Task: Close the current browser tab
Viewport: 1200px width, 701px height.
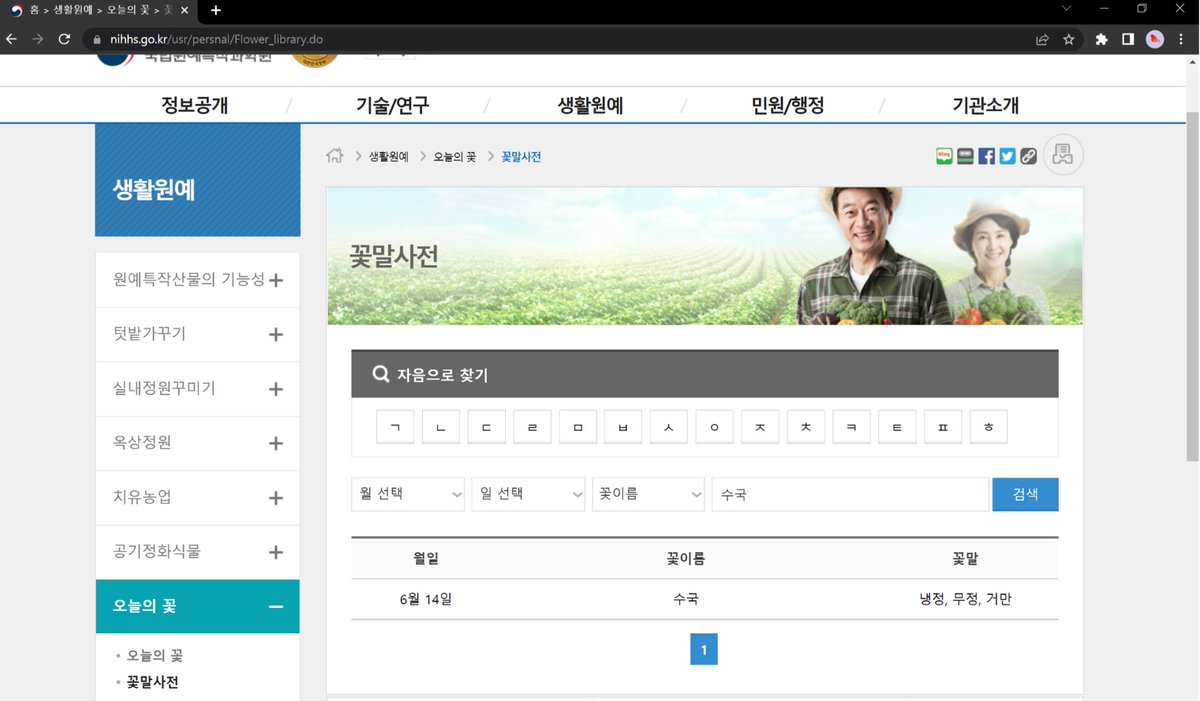Action: (184, 10)
